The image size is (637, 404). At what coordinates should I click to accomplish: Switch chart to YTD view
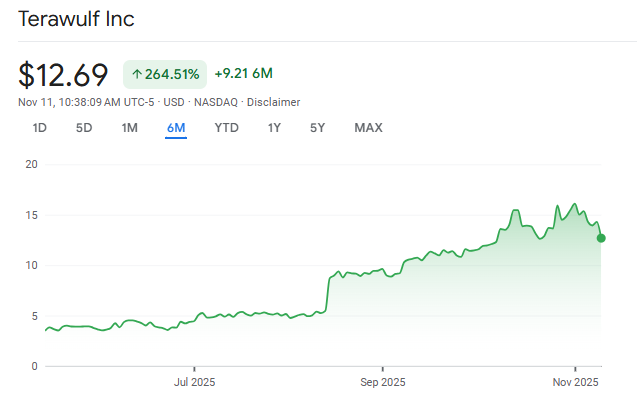click(x=226, y=127)
